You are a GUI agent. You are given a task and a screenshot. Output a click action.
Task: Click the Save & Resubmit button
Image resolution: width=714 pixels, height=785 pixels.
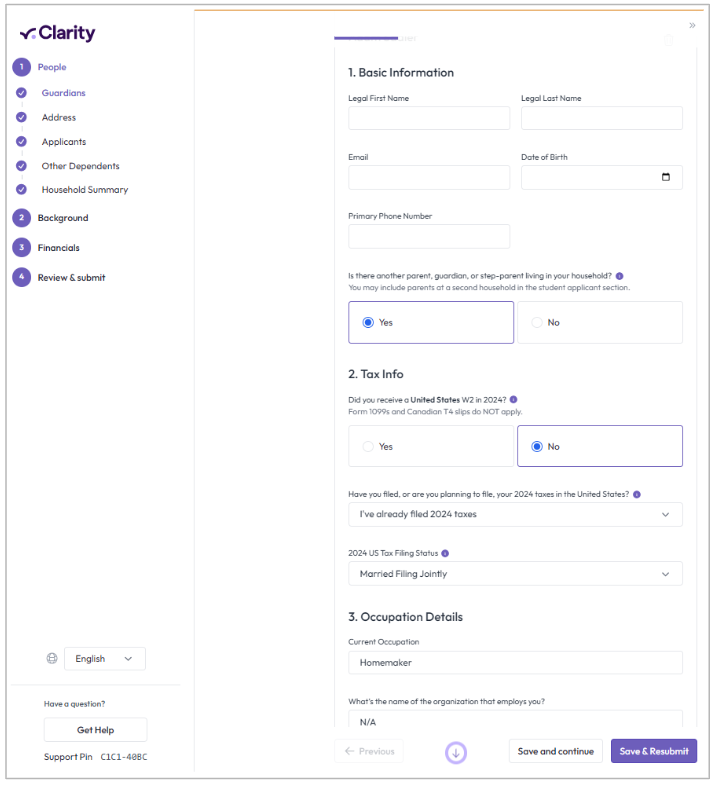click(x=653, y=751)
